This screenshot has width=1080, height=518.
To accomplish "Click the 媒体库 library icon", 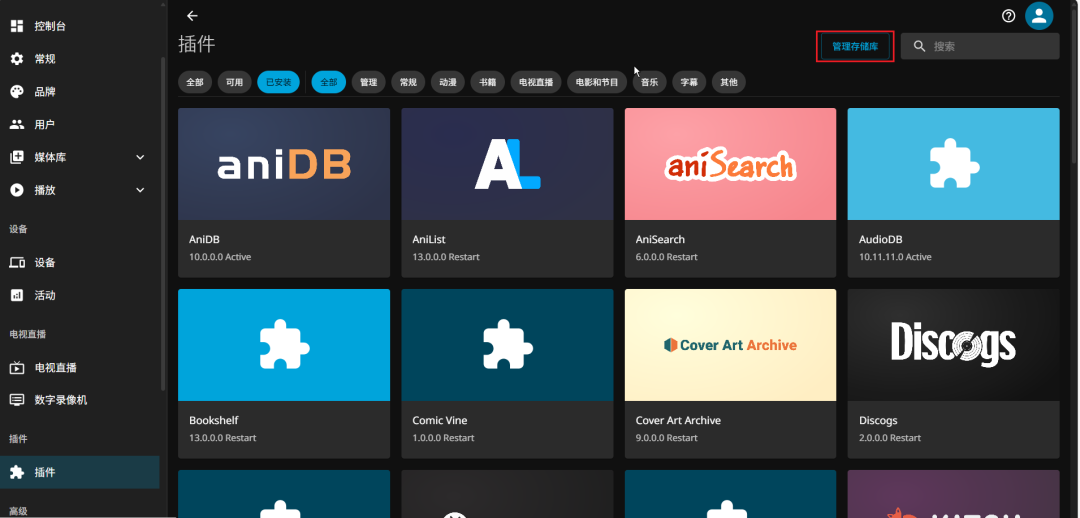I will click(17, 157).
